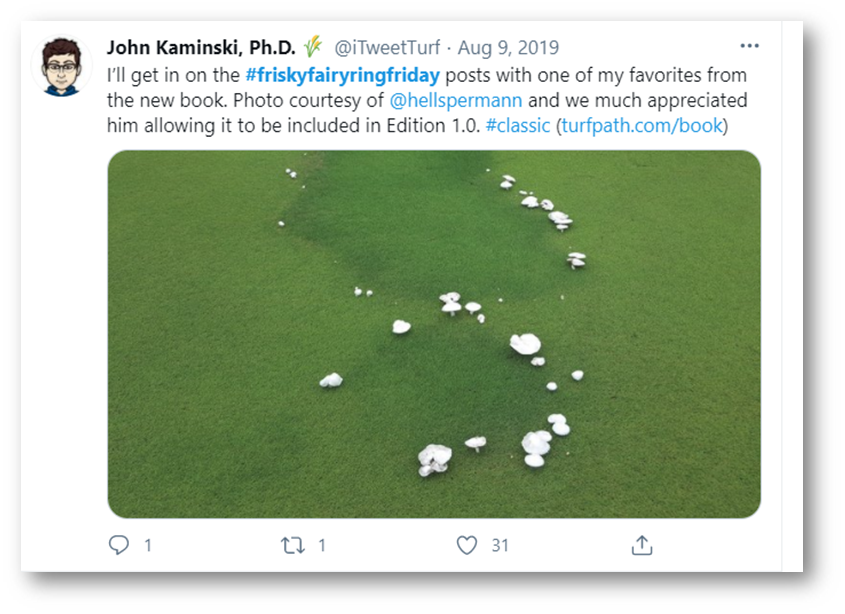Click the Share upload icon

coord(642,545)
